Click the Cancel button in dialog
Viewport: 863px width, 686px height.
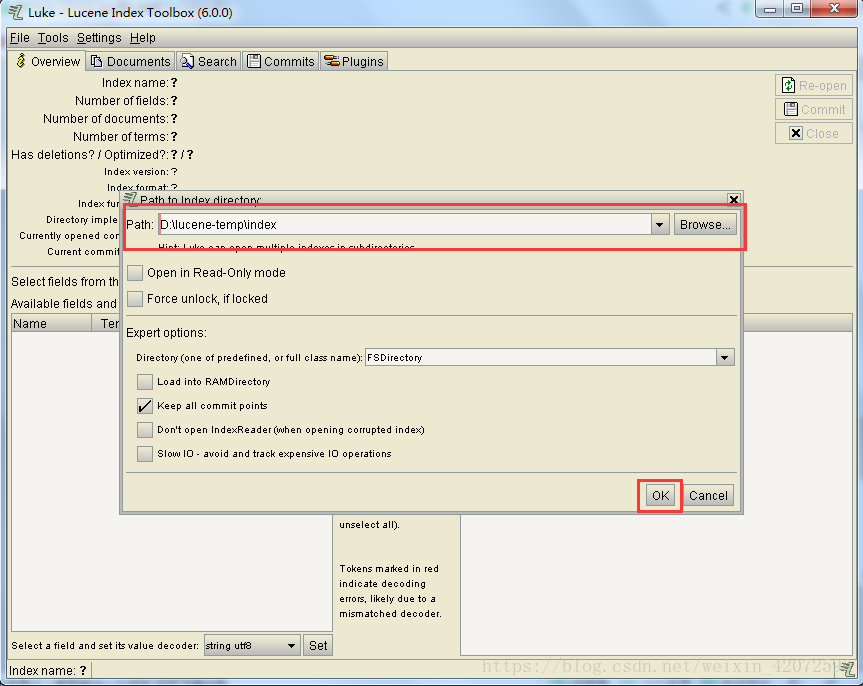tap(708, 496)
